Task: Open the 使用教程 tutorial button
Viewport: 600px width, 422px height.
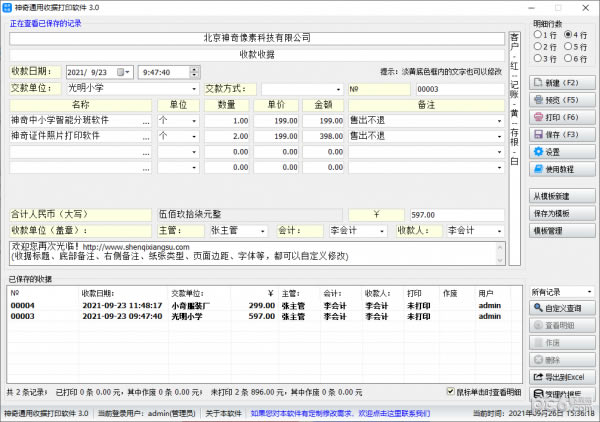Action: click(x=561, y=168)
